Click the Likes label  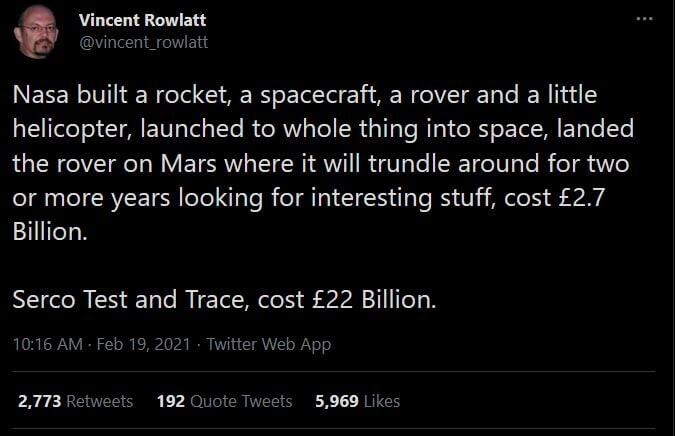point(382,401)
